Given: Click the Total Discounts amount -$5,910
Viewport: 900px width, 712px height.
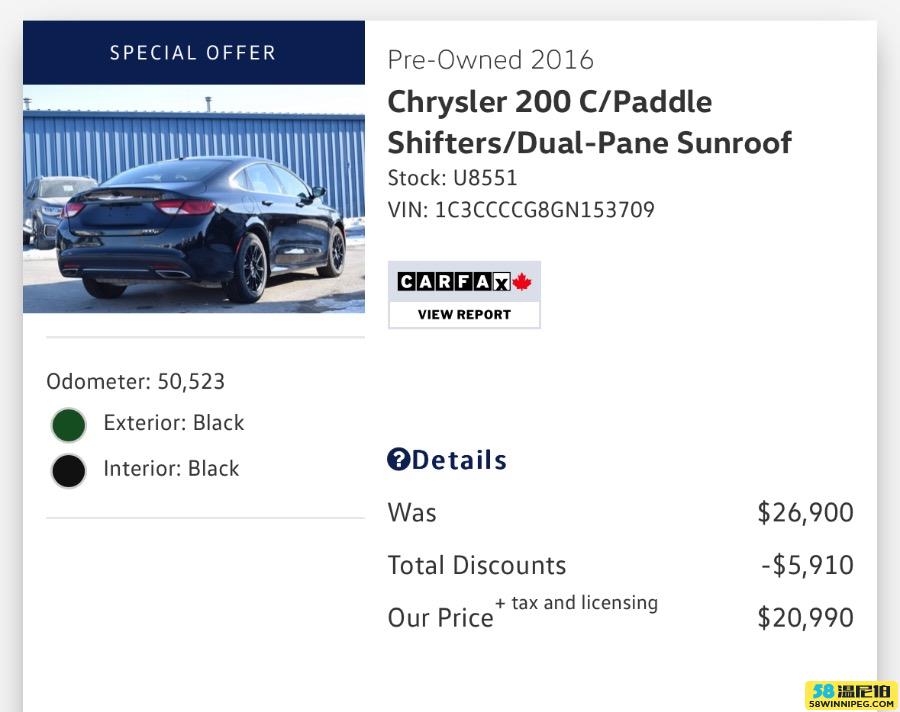Looking at the screenshot, I should coord(808,565).
